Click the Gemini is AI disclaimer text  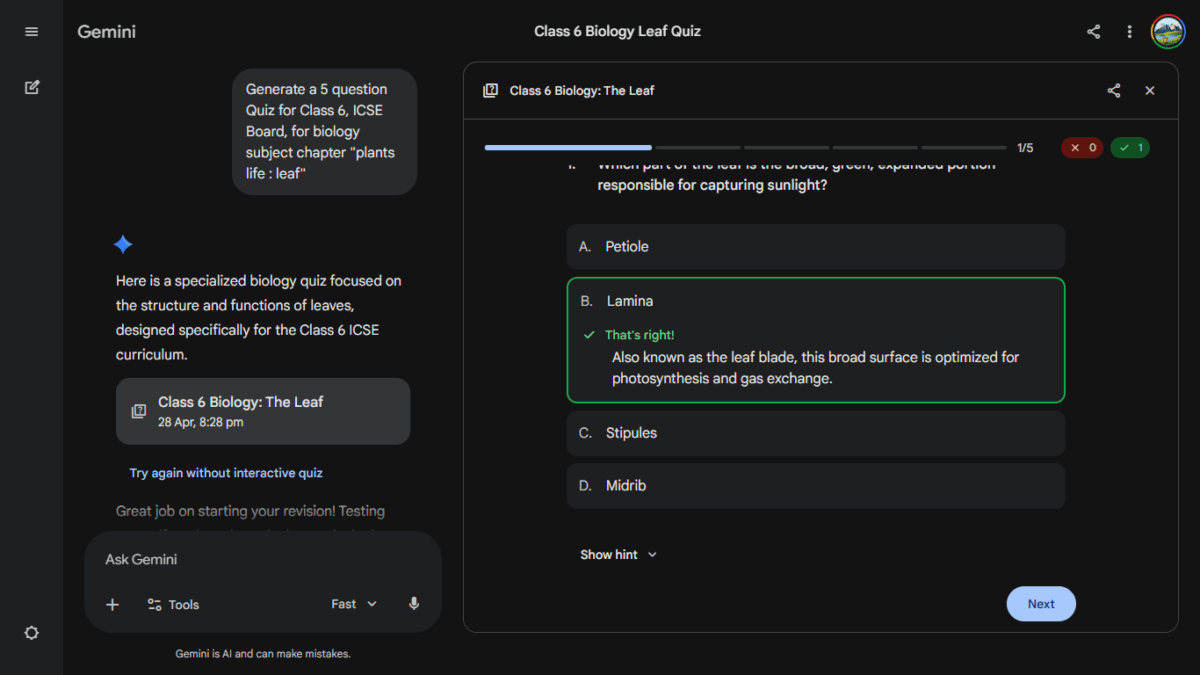click(x=263, y=654)
